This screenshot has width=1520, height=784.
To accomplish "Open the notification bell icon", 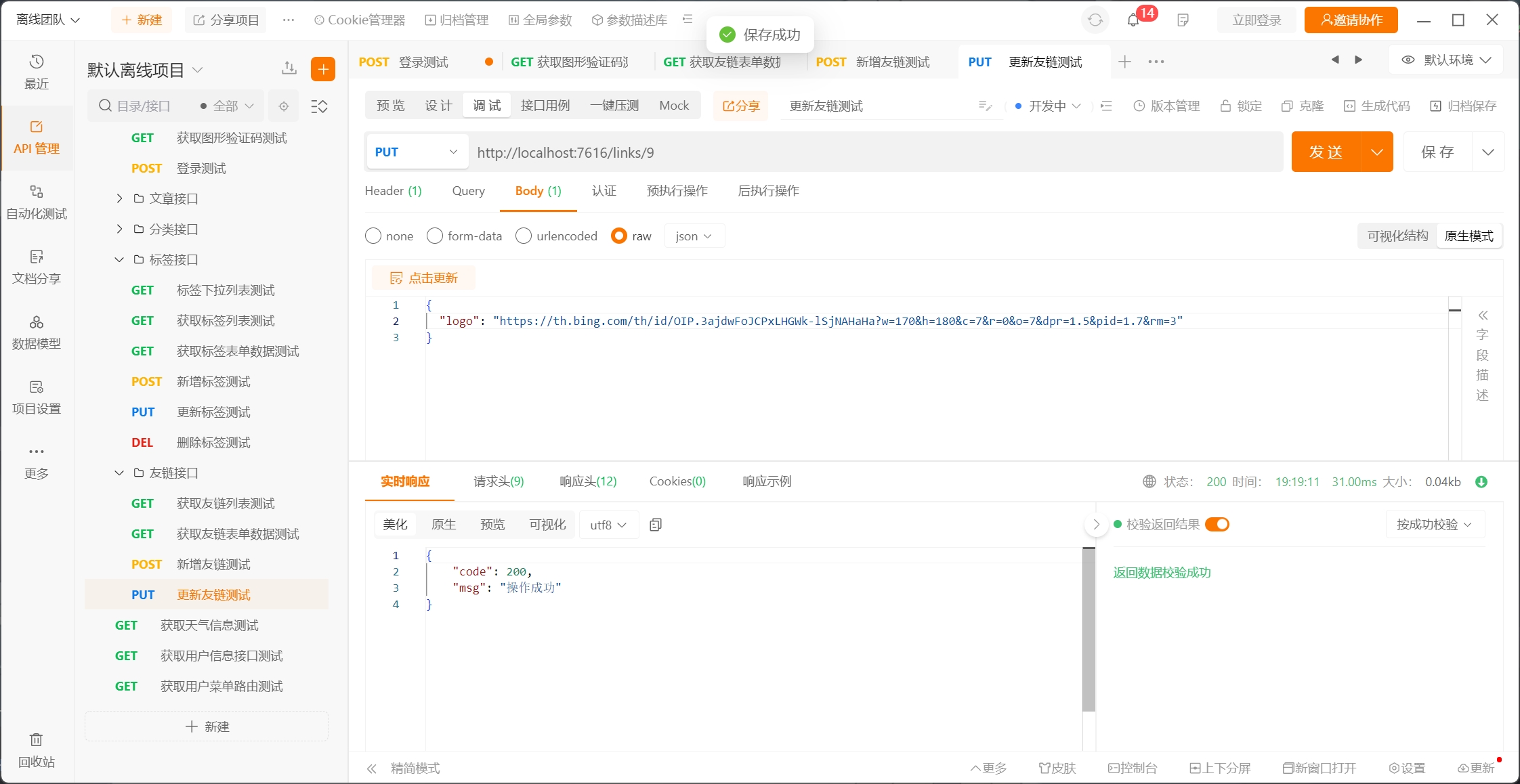I will pos(1133,20).
